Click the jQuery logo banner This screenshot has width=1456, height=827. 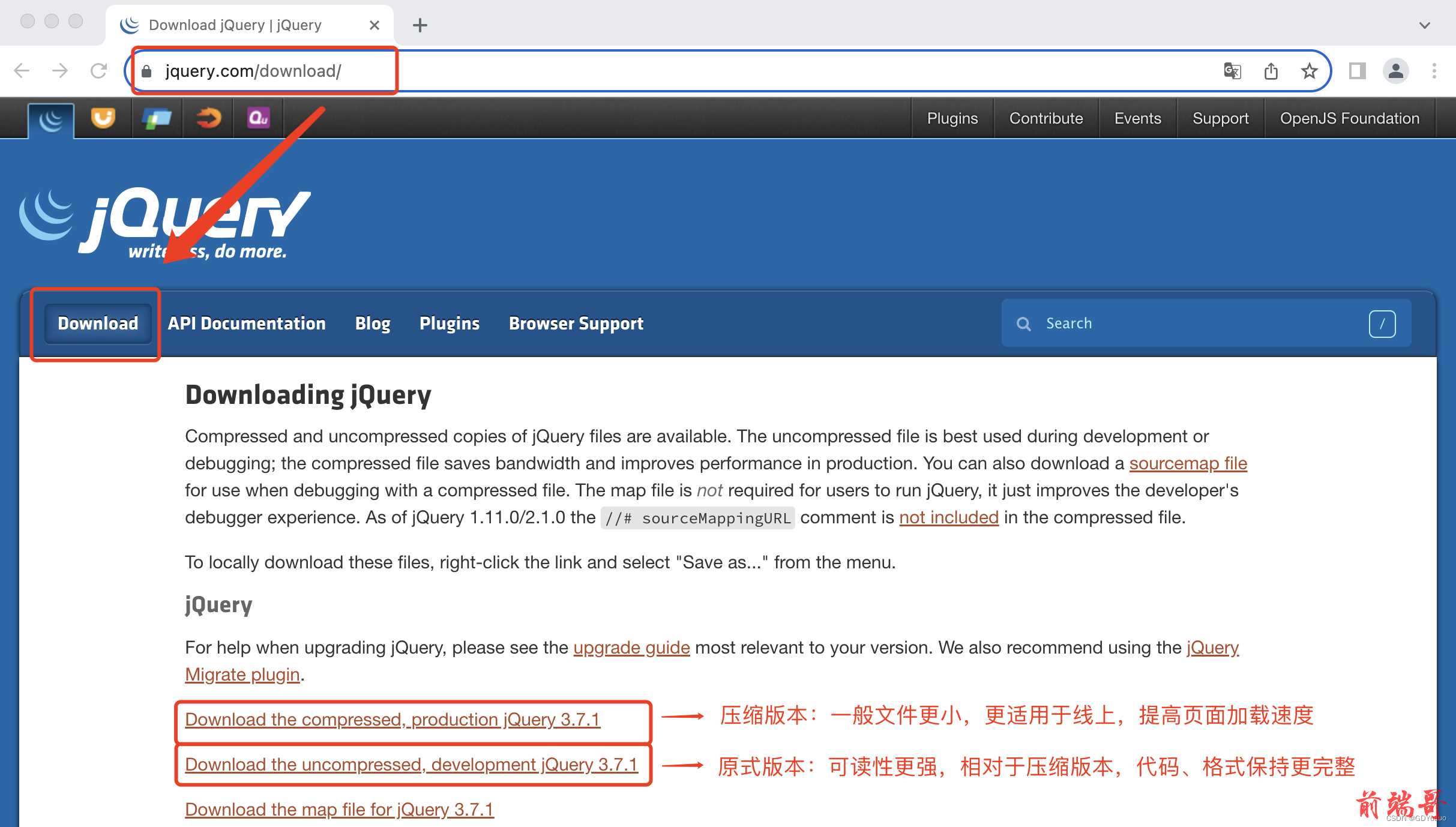click(165, 223)
